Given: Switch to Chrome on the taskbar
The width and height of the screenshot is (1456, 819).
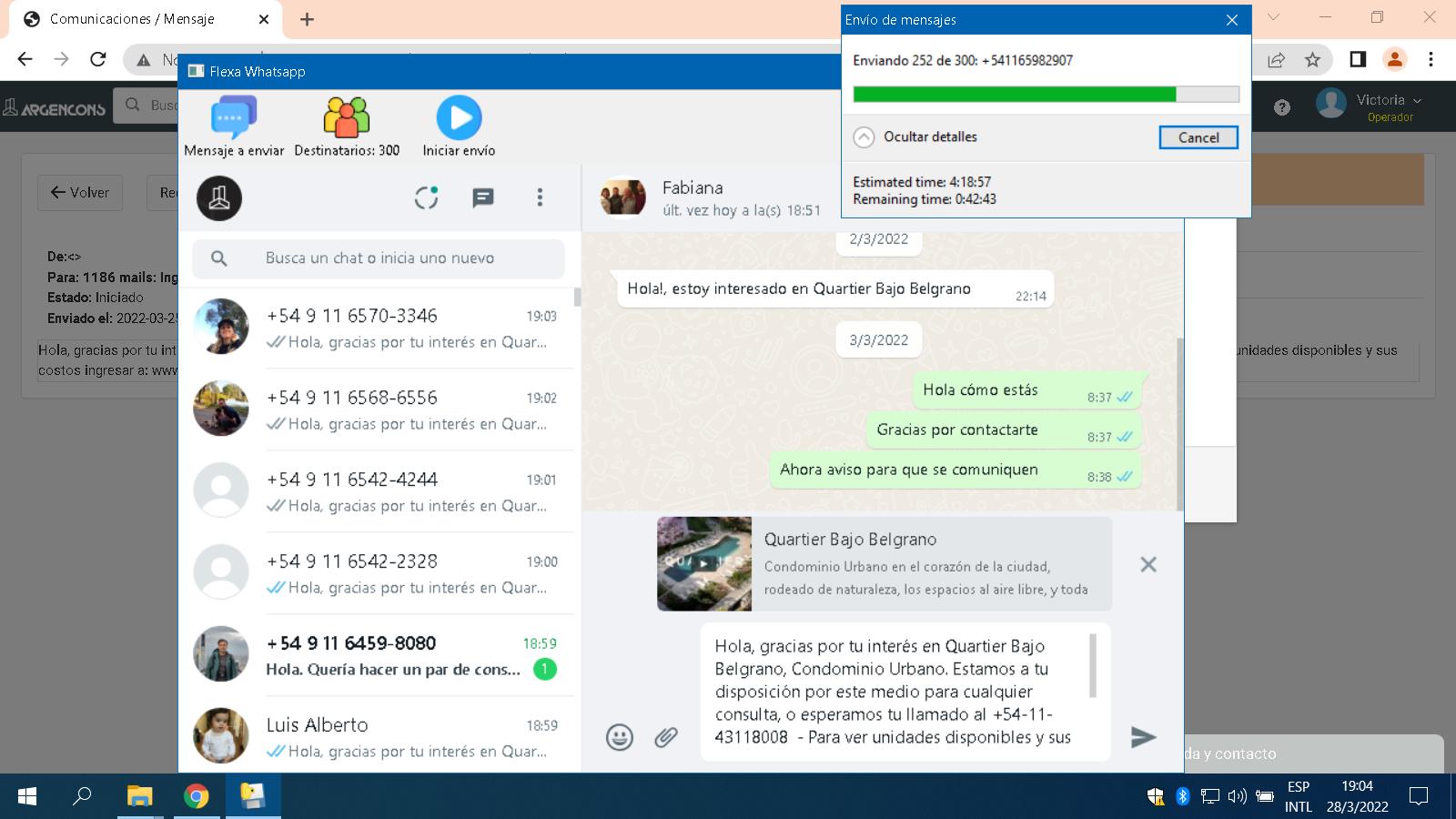Looking at the screenshot, I should [196, 796].
